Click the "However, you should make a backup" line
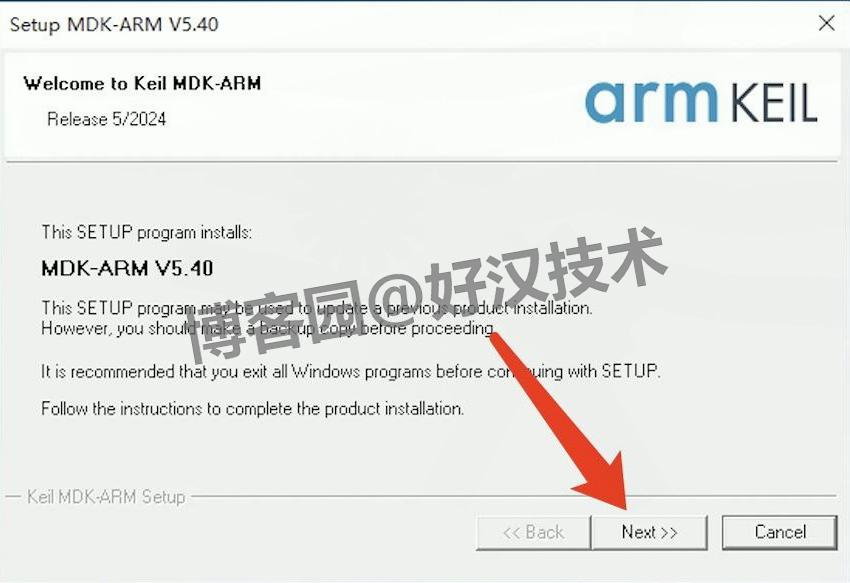 [x=268, y=329]
